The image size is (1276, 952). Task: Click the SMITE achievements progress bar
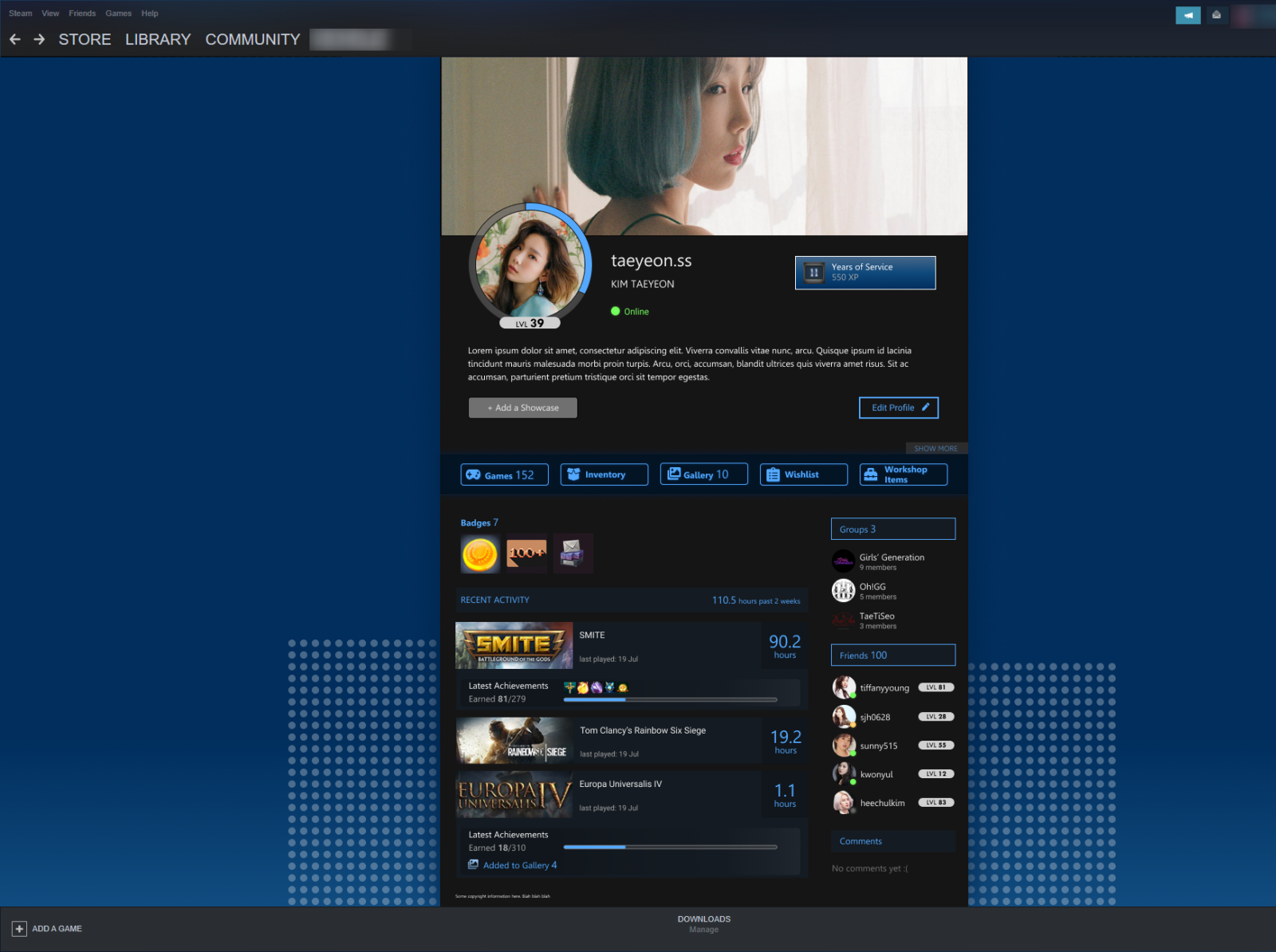click(670, 699)
